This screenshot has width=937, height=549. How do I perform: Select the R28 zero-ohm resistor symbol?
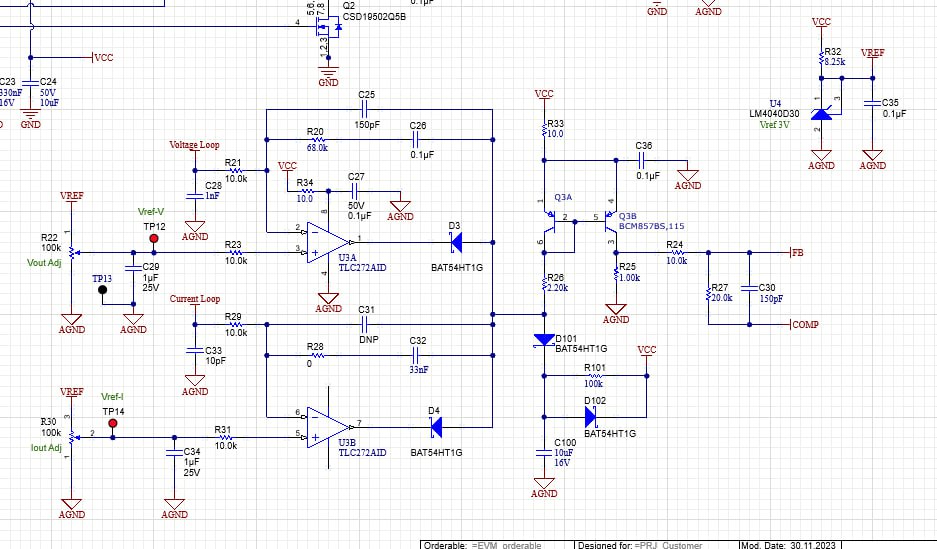[317, 355]
